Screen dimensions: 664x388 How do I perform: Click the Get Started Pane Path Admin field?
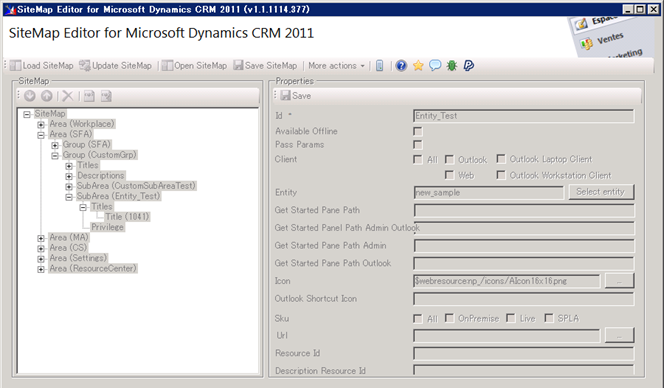point(524,246)
